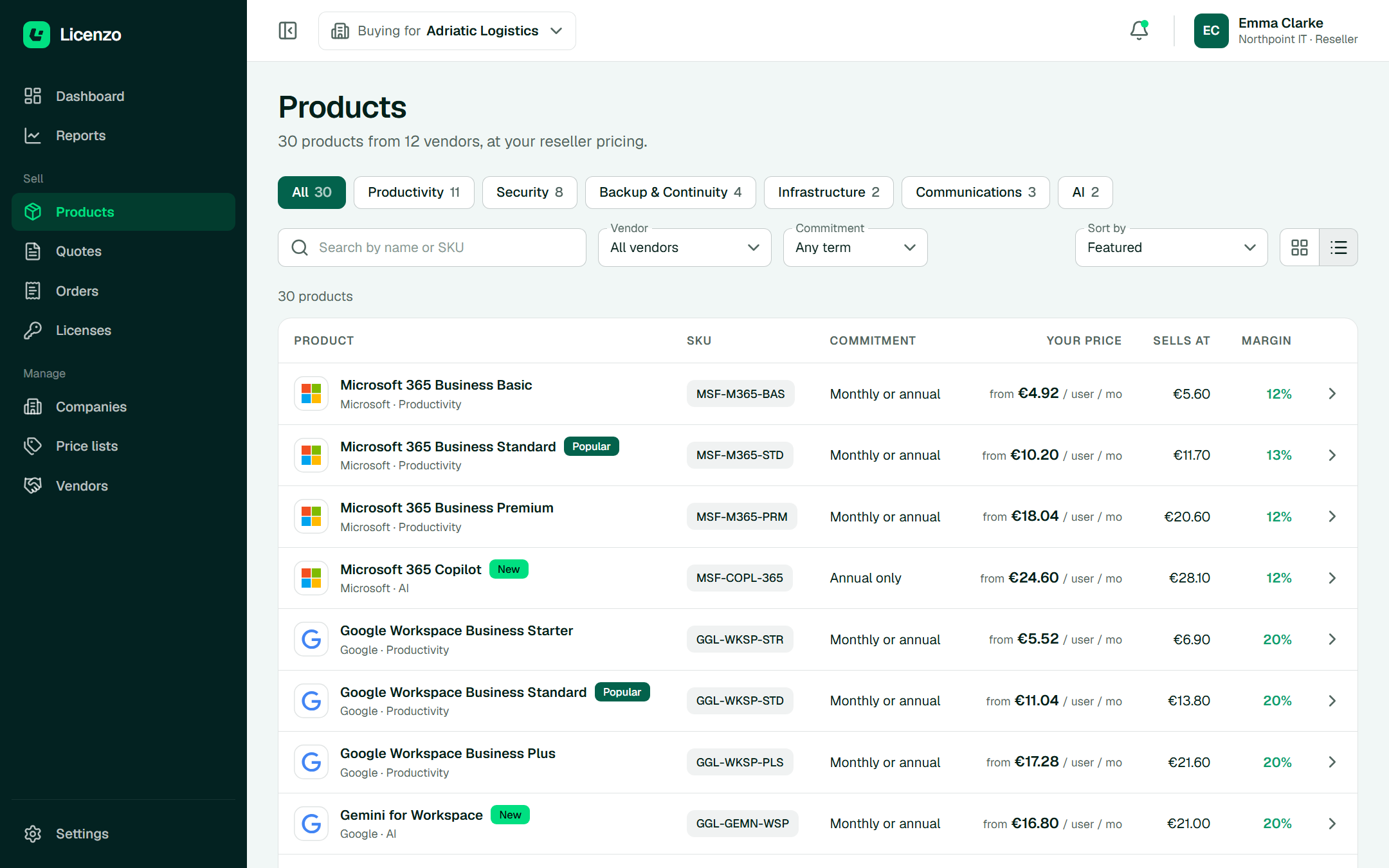The height and width of the screenshot is (868, 1389).
Task: Collapse the sidebar panel icon
Action: point(287,31)
